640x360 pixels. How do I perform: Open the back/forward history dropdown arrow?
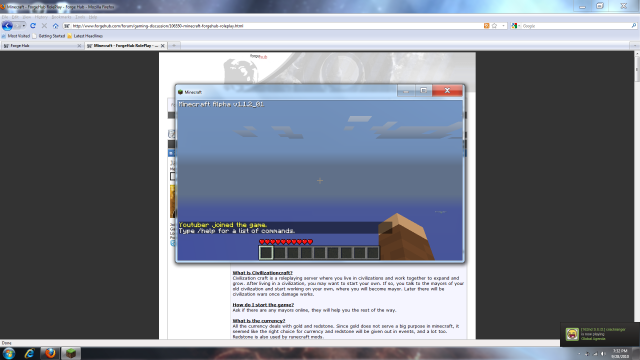point(24,26)
